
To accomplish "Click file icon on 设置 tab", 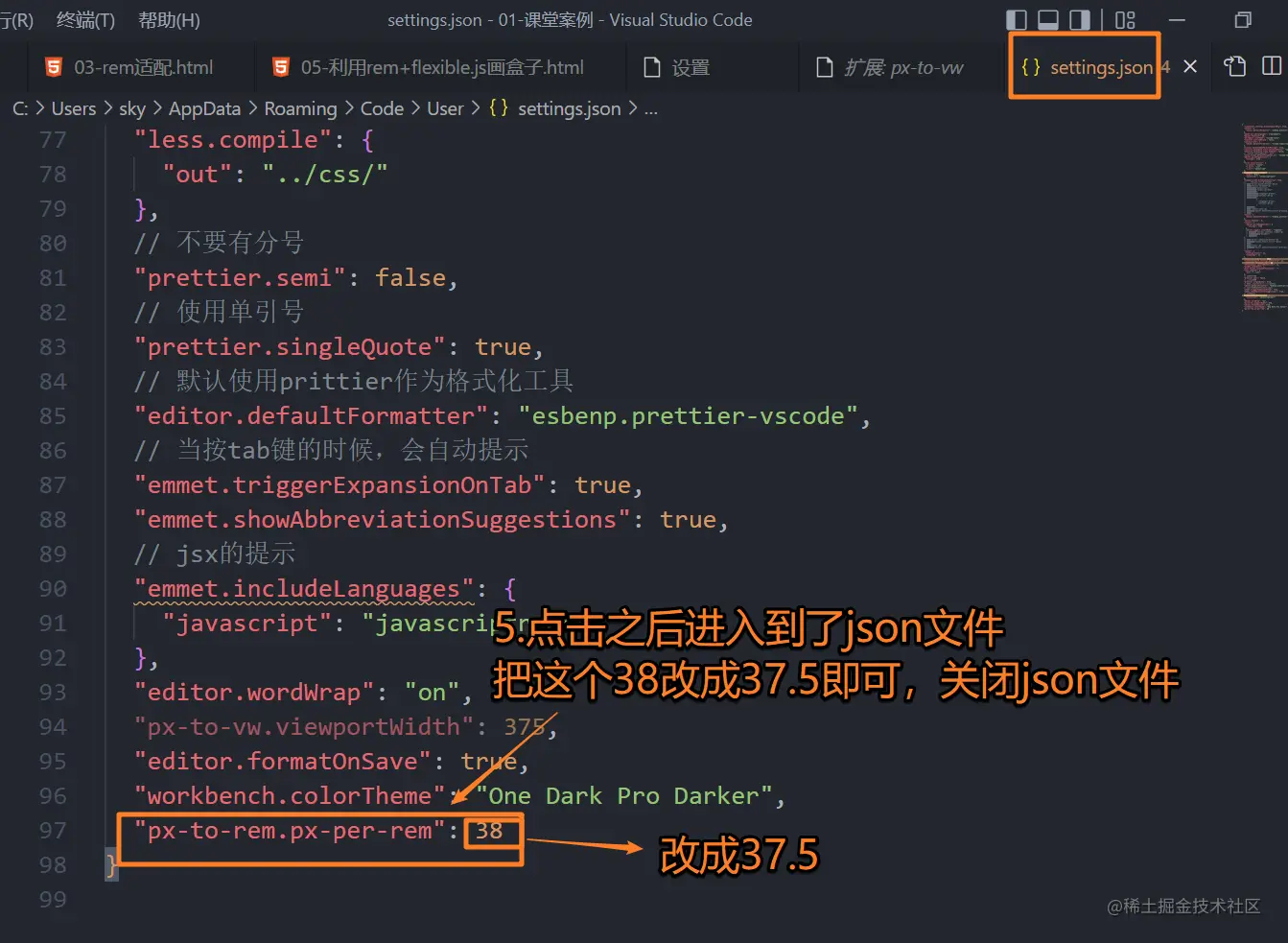I will [x=652, y=67].
